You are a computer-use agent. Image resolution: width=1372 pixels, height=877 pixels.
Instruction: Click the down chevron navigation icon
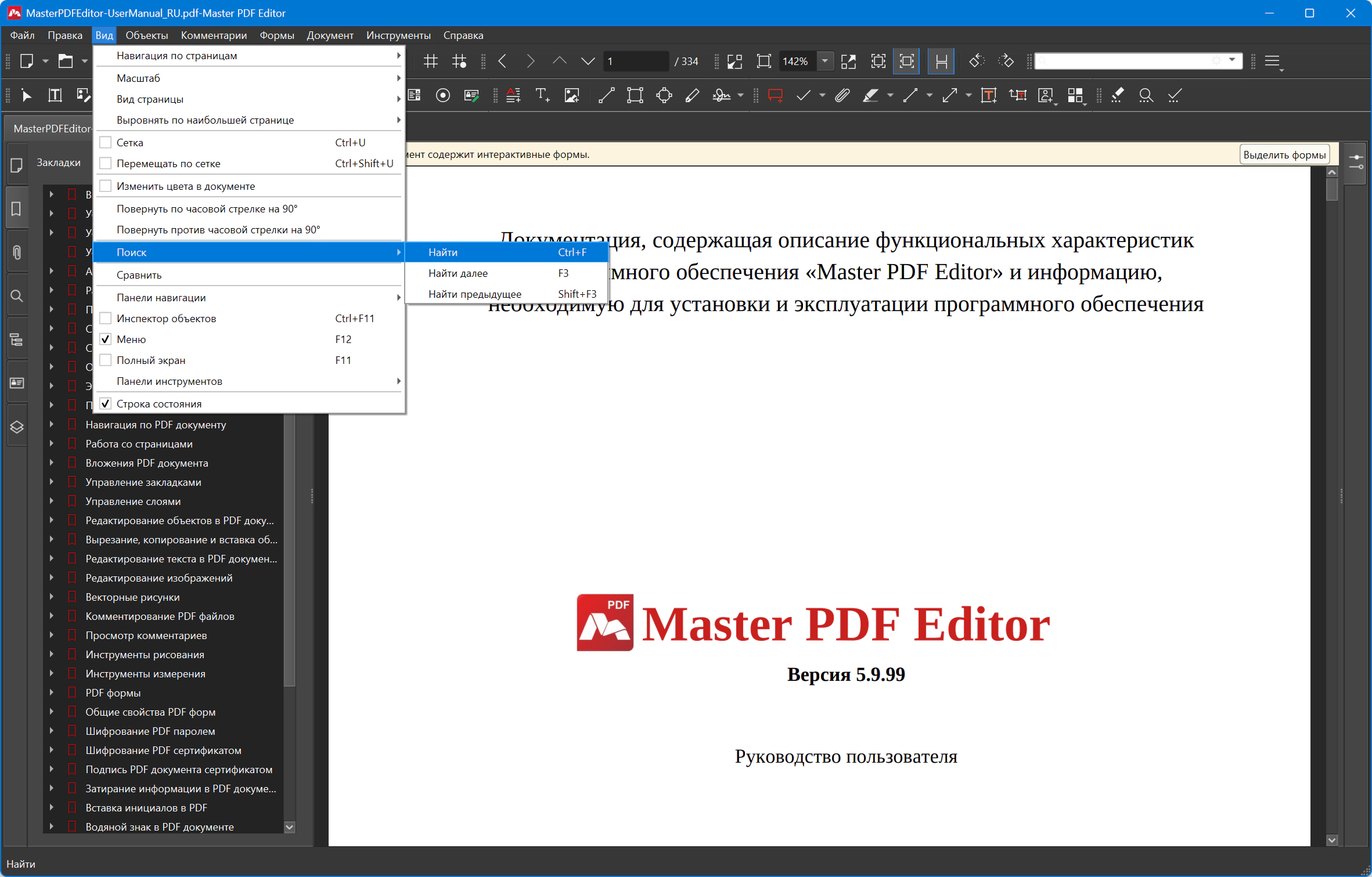click(588, 61)
